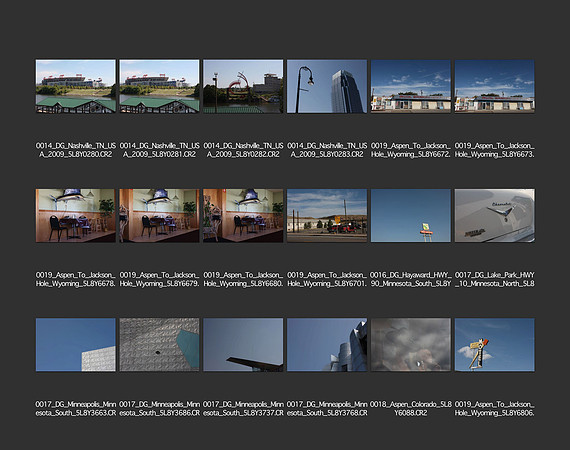Click file name ending SL8Y0283.CR2
The height and width of the screenshot is (450, 570).
click(x=327, y=150)
